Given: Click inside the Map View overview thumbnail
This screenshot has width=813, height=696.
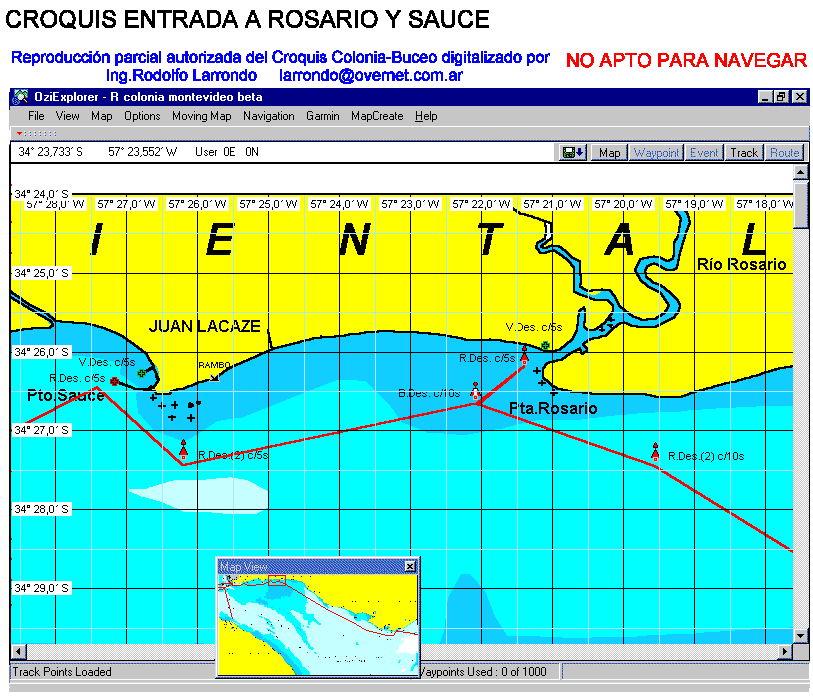Looking at the screenshot, I should (x=317, y=622).
